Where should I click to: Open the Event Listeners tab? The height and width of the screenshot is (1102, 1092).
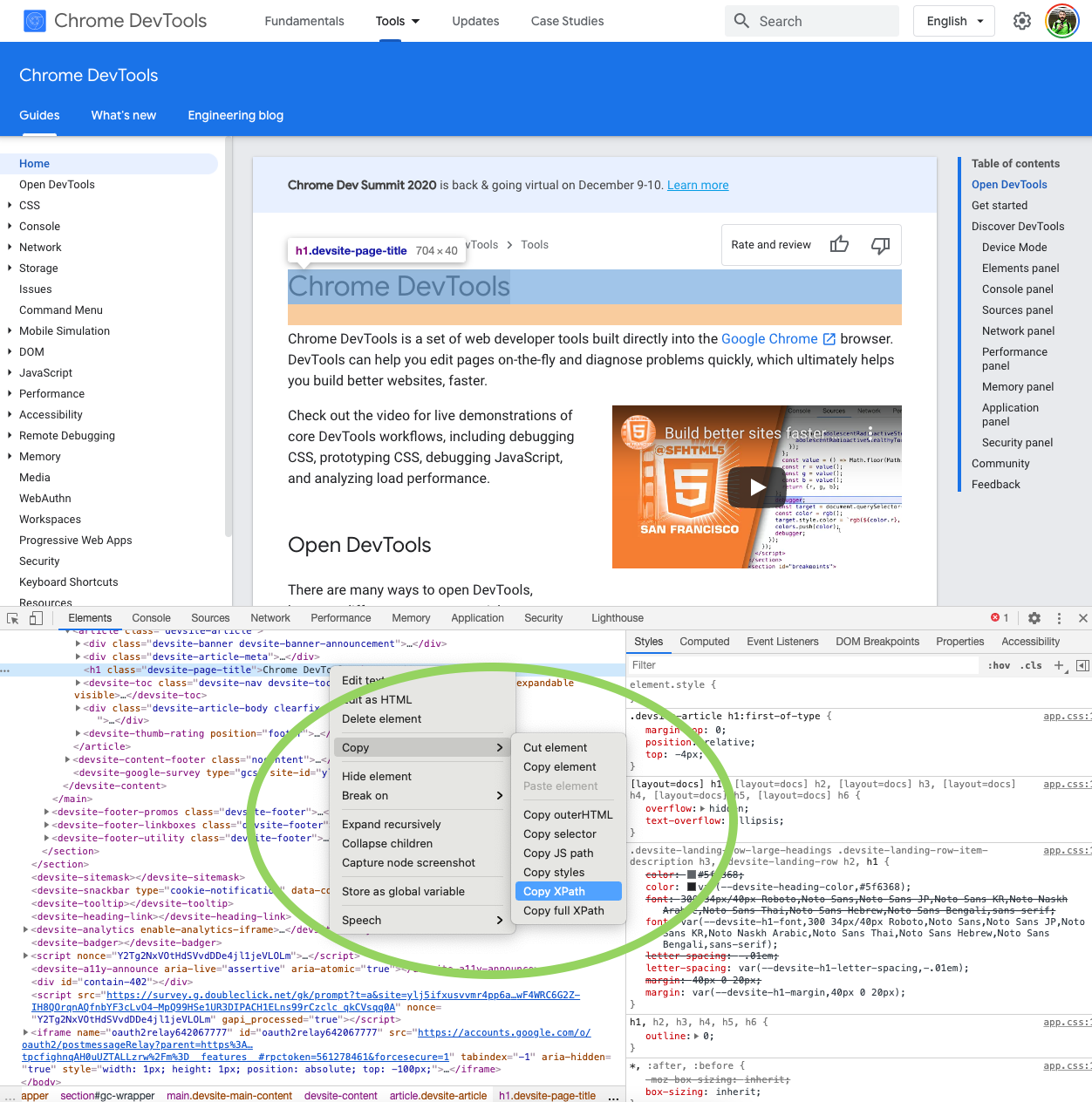(x=782, y=642)
